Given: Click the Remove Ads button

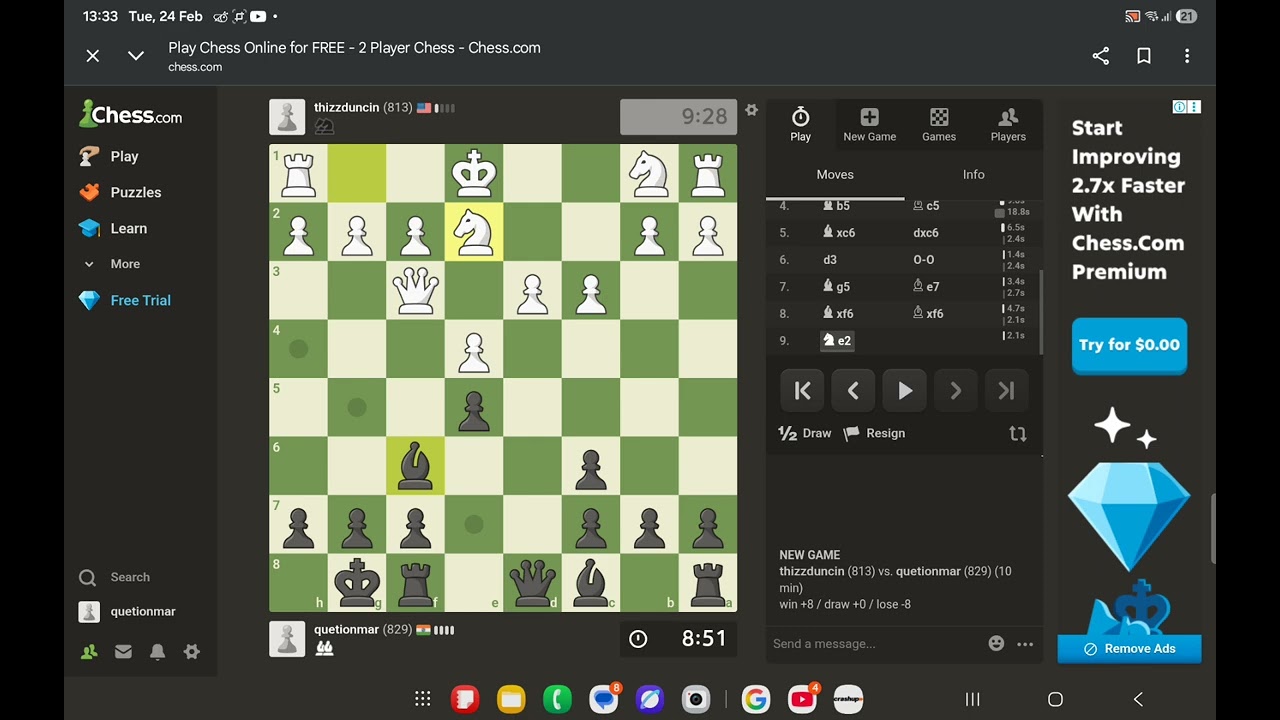Looking at the screenshot, I should 1129,649.
